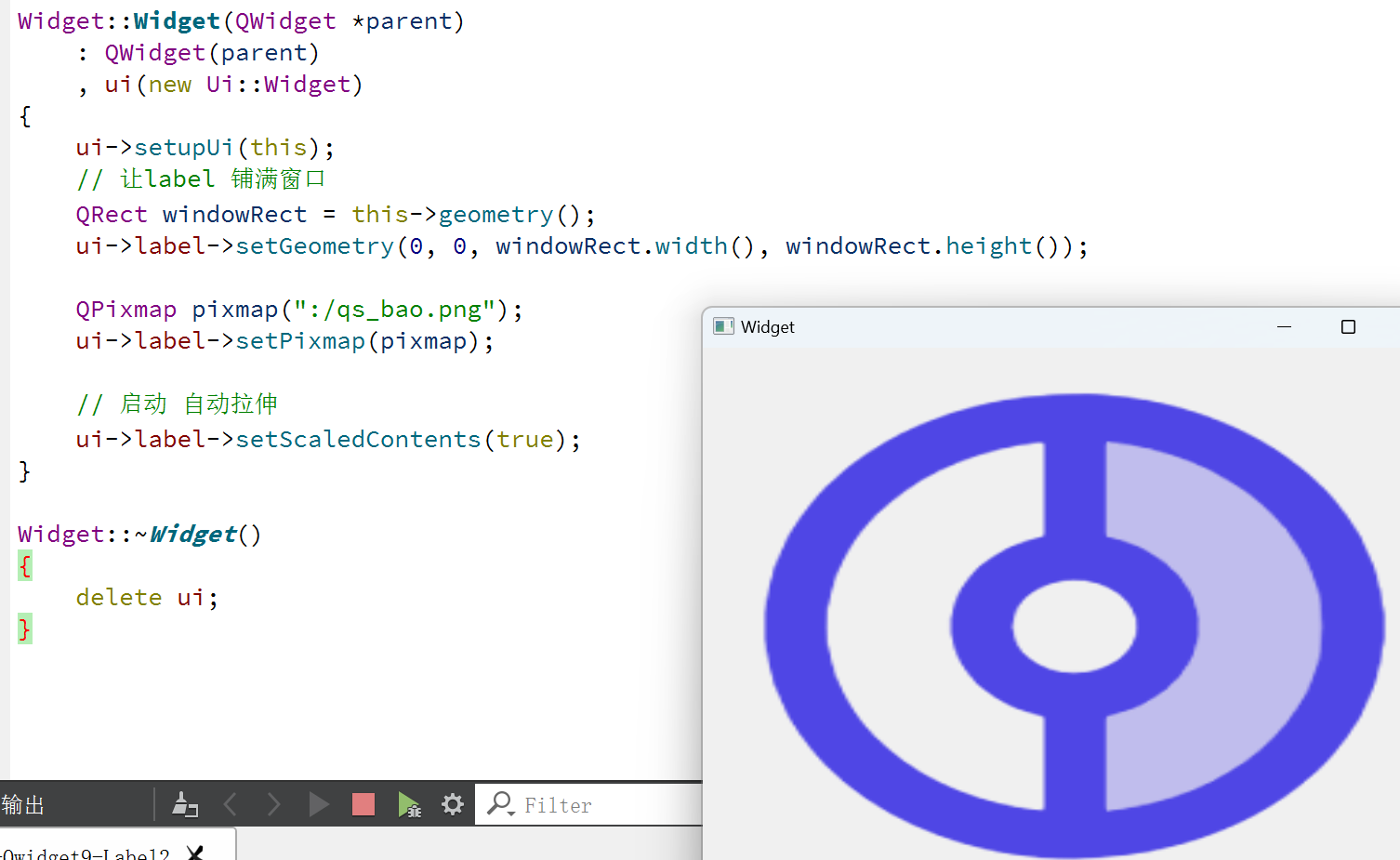Stop the running program with red square
The width and height of the screenshot is (1400, 860).
363,804
